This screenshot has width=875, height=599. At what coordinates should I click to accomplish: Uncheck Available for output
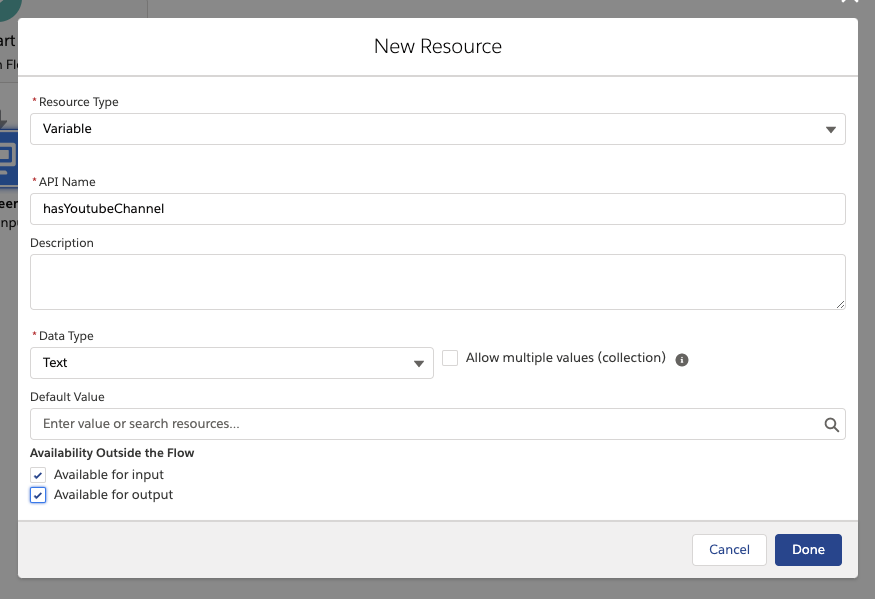(38, 495)
